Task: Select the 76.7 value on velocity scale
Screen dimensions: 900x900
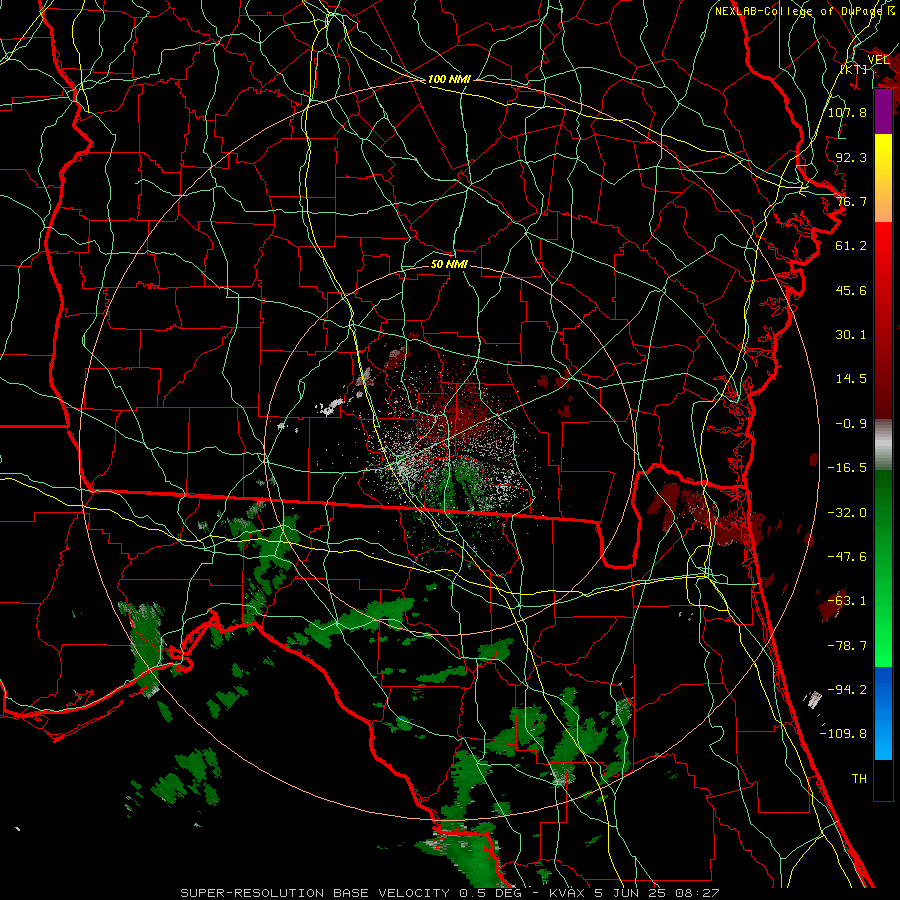Action: (x=851, y=201)
